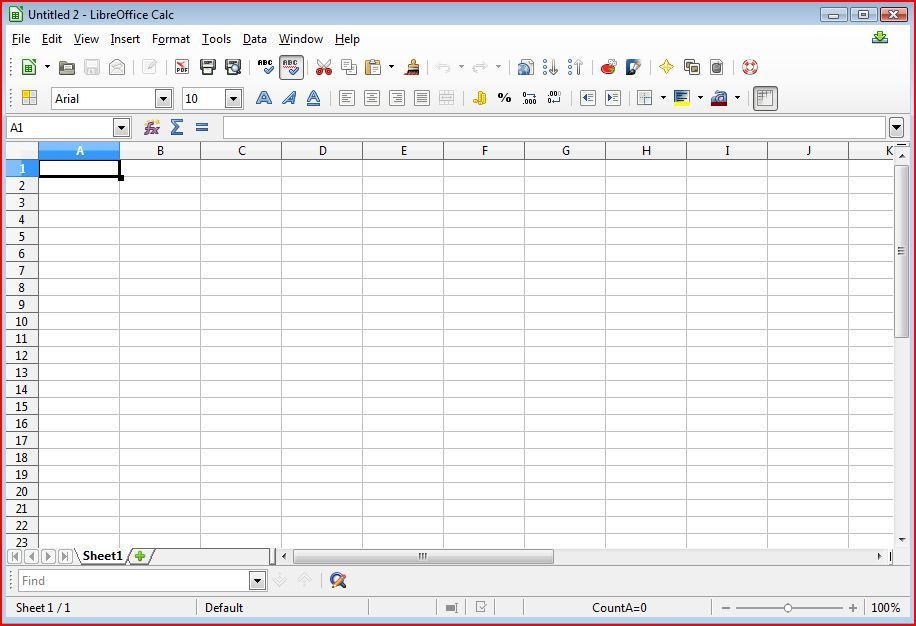The height and width of the screenshot is (626, 916).
Task: Toggle AutoSpellcheck on the toolbar
Action: [291, 67]
